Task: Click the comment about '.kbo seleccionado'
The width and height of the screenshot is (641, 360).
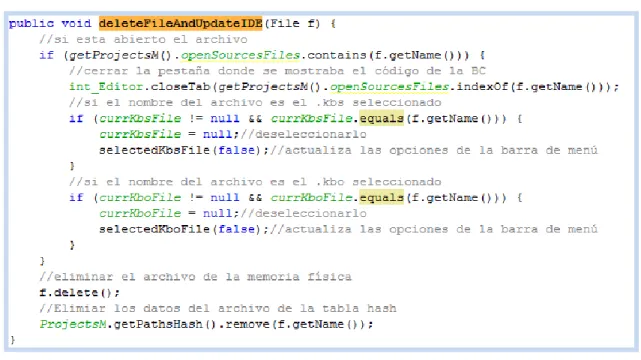Action: coord(256,181)
